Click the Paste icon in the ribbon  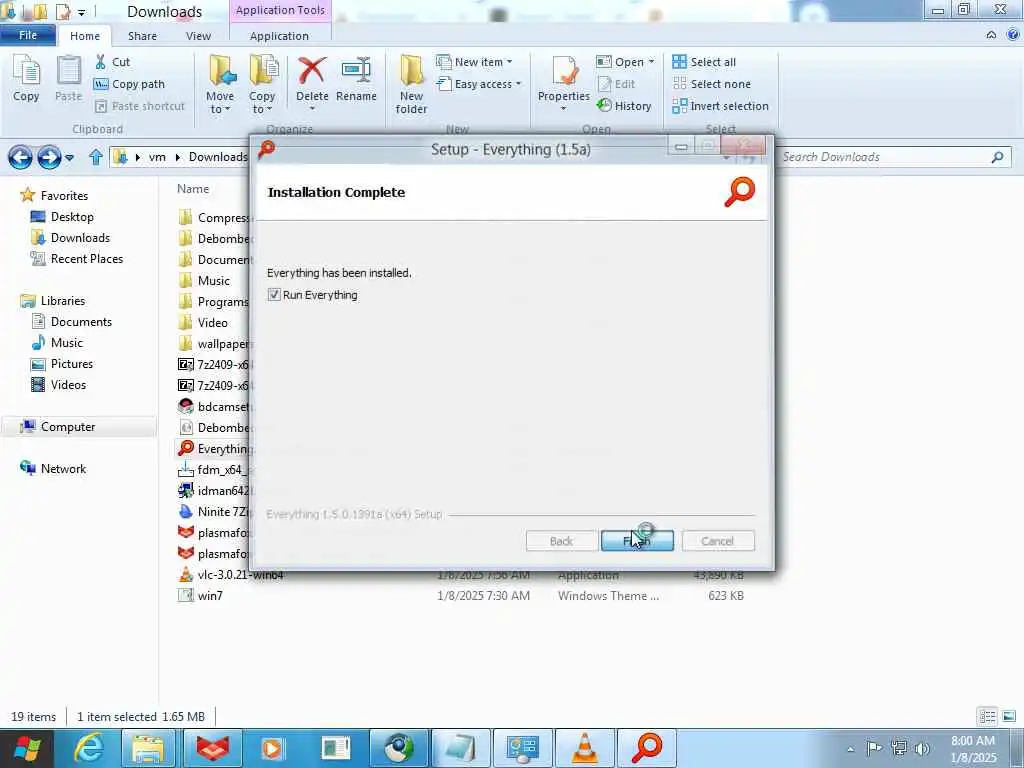(x=69, y=78)
